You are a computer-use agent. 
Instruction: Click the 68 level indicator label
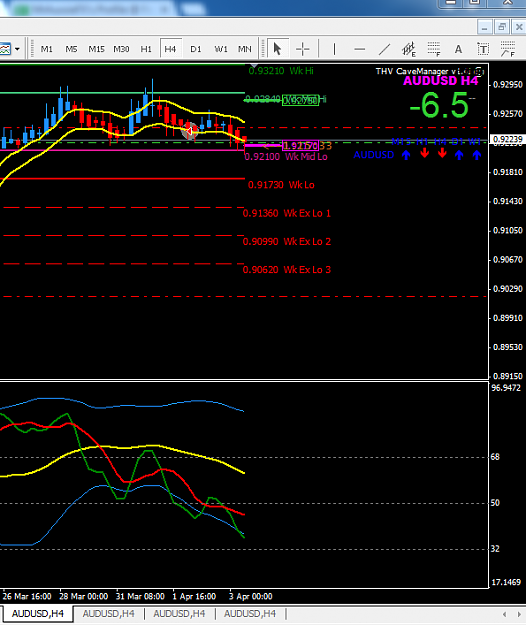(495, 457)
